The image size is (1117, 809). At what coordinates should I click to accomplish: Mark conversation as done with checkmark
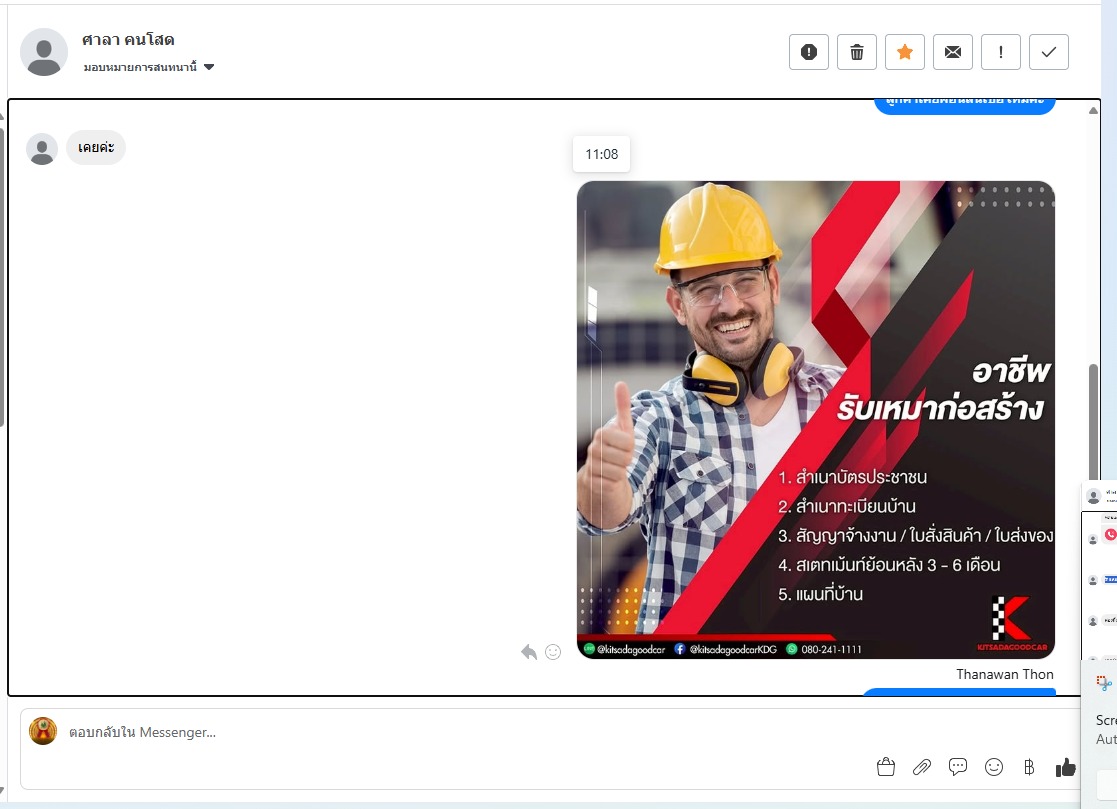click(1049, 52)
